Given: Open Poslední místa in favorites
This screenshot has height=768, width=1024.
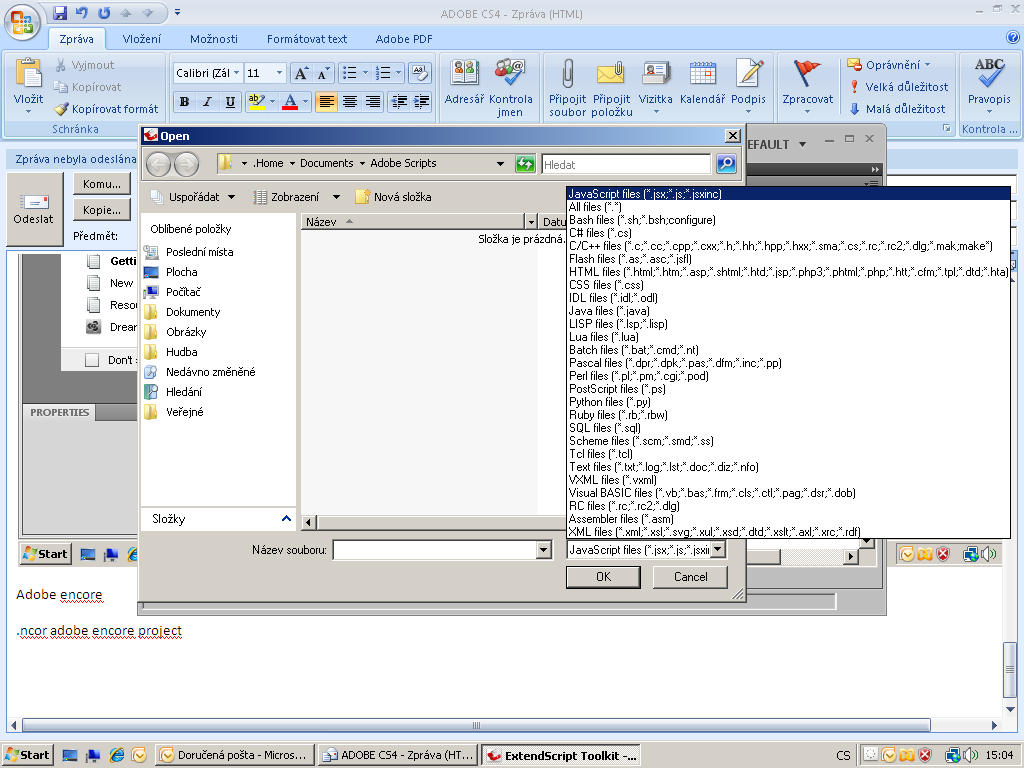Looking at the screenshot, I should click(199, 252).
